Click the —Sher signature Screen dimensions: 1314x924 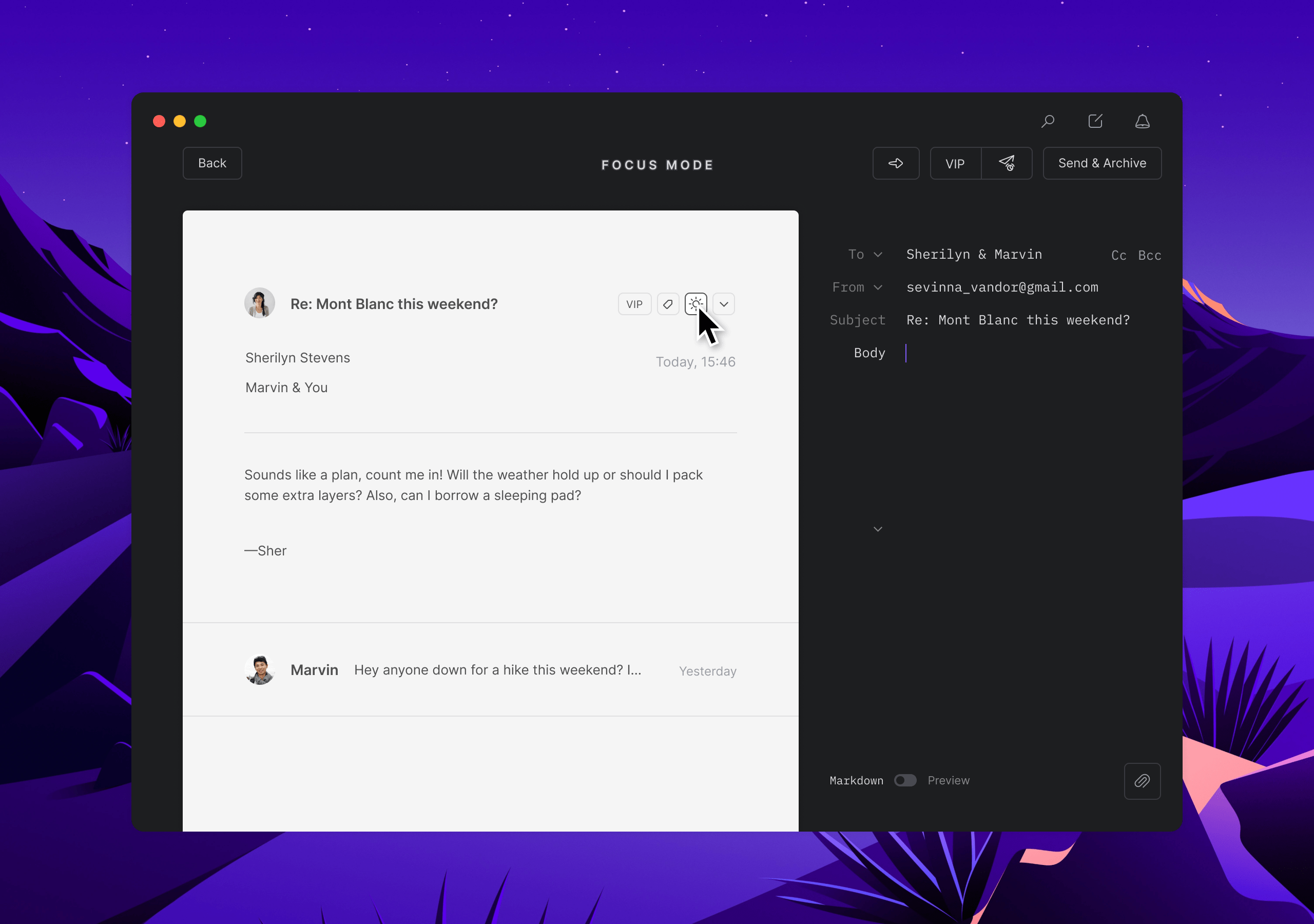[265, 551]
